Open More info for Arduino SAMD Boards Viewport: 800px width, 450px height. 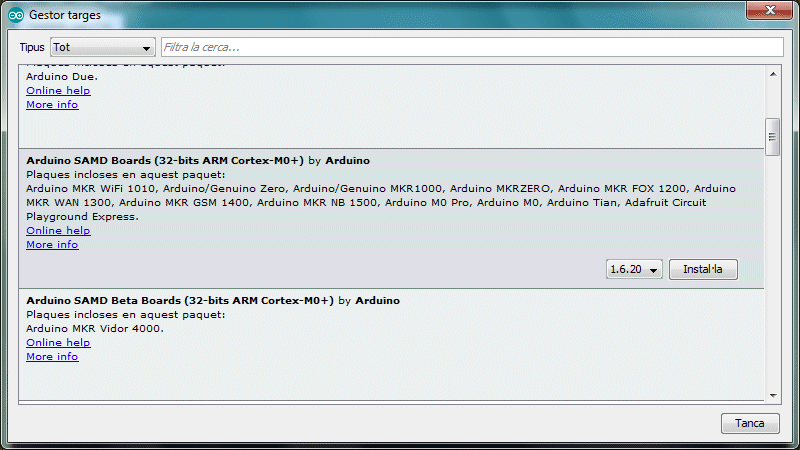52,245
